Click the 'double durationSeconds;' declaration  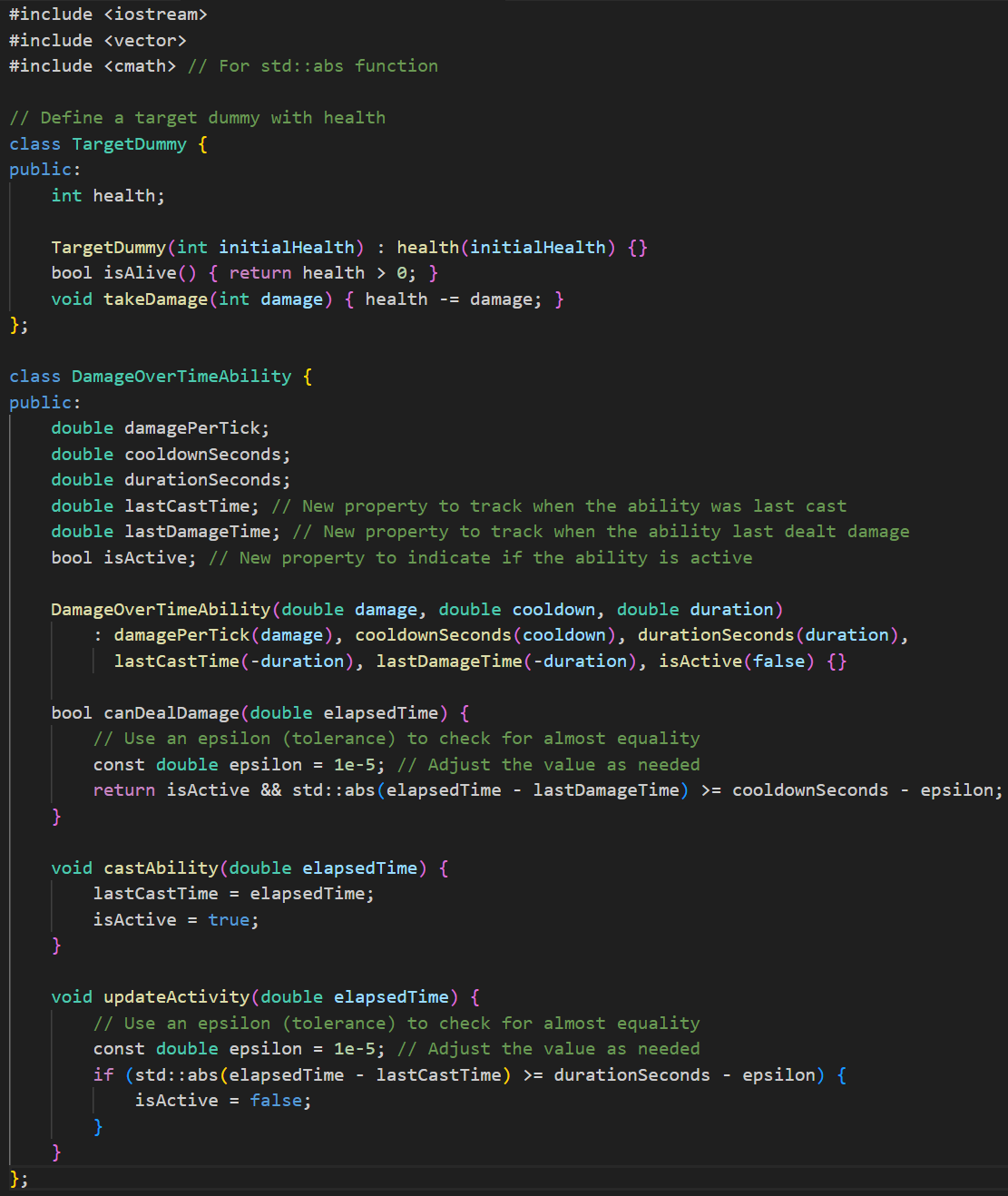tap(171, 480)
